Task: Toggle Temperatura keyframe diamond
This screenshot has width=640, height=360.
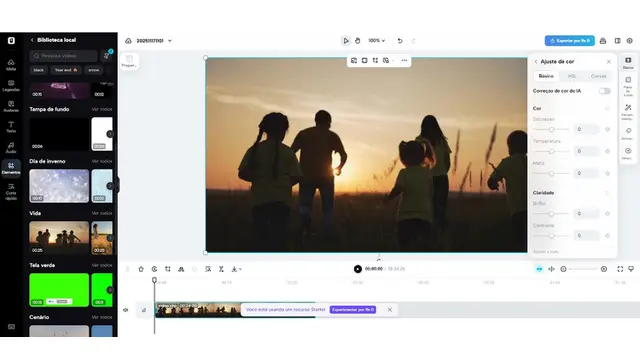Action: pos(607,151)
